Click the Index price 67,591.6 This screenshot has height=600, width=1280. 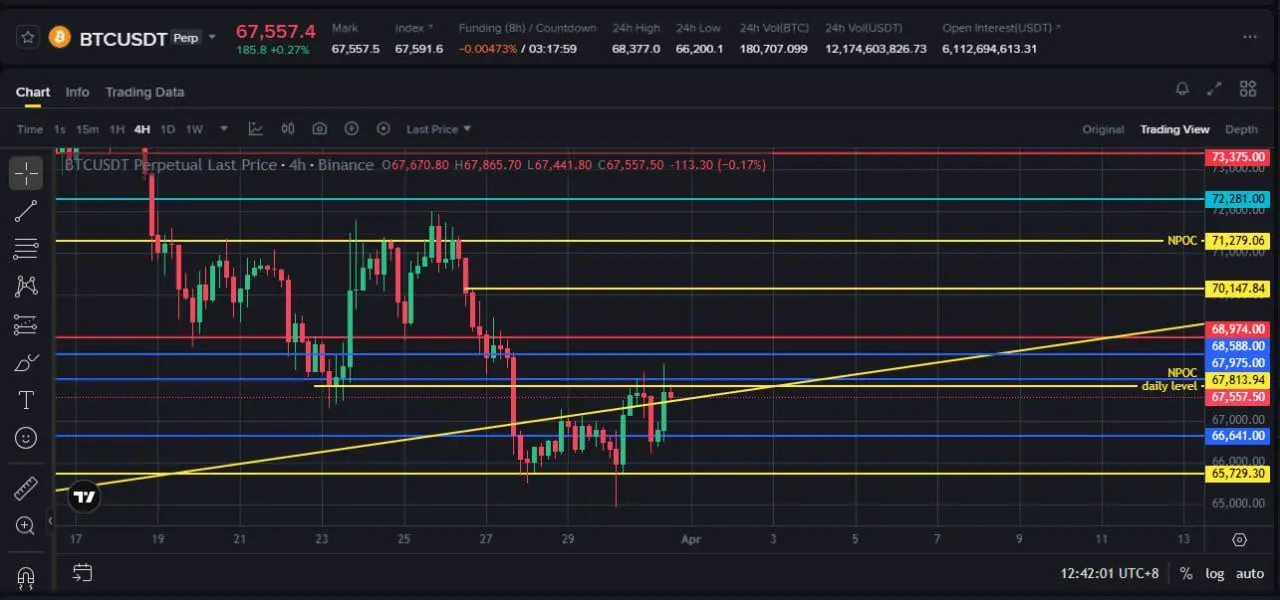tap(419, 48)
